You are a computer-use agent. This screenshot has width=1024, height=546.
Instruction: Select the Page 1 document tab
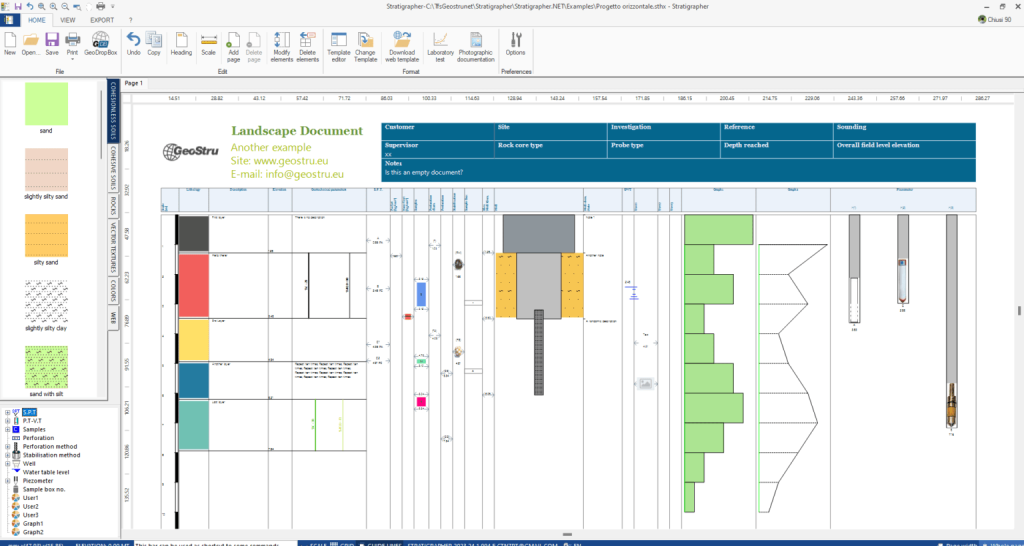[x=134, y=84]
